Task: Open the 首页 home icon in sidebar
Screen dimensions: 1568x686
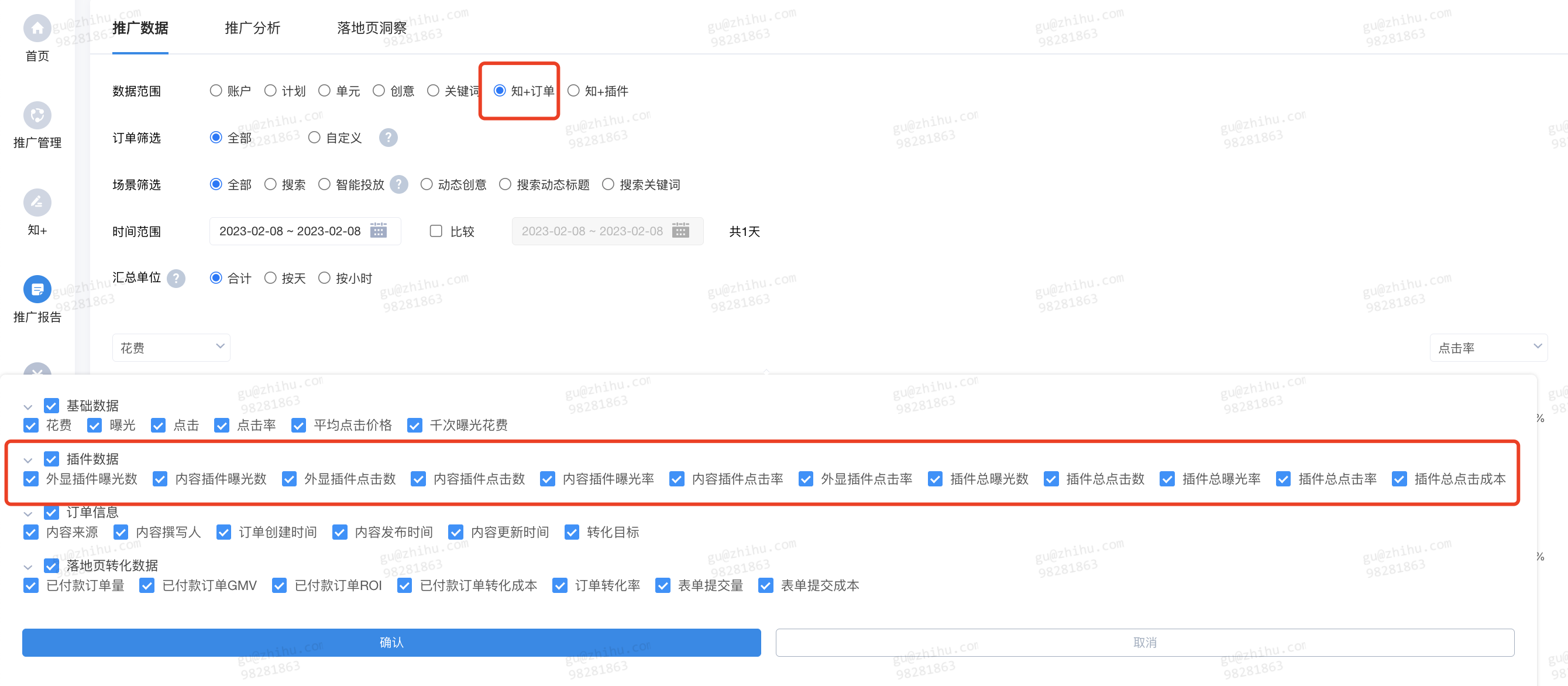Action: 37,28
